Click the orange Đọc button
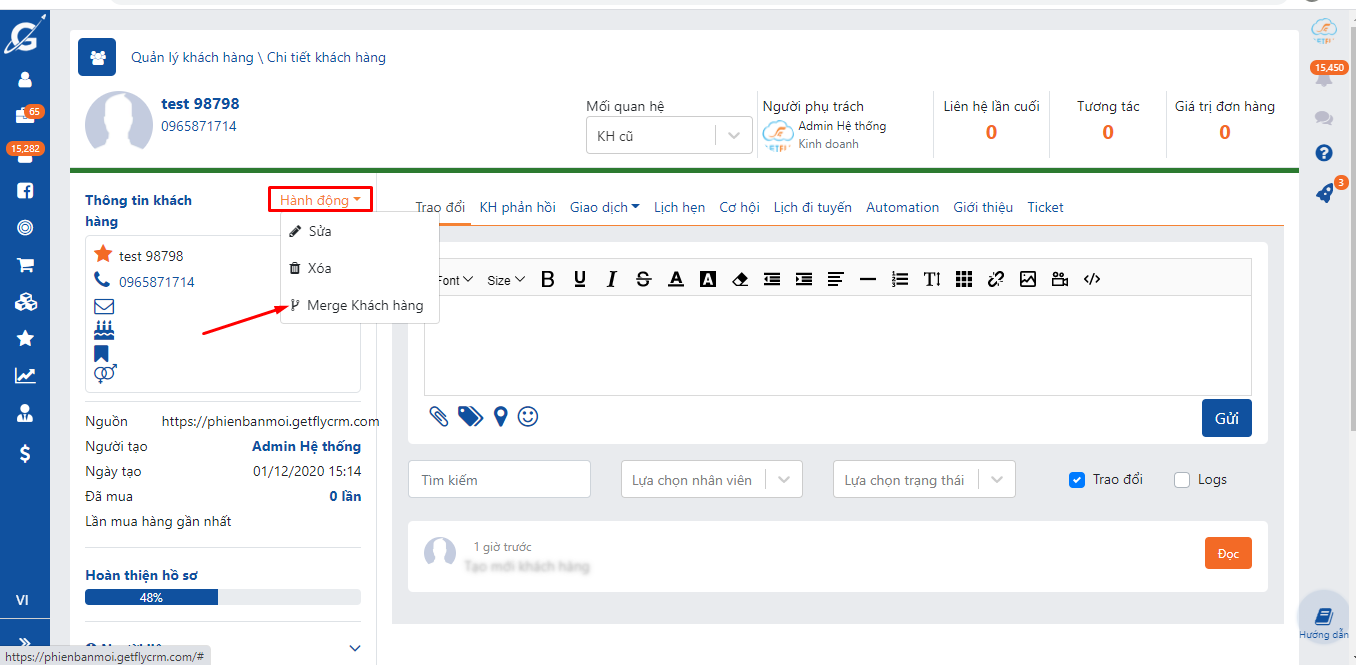This screenshot has height=665, width=1356. (1228, 554)
